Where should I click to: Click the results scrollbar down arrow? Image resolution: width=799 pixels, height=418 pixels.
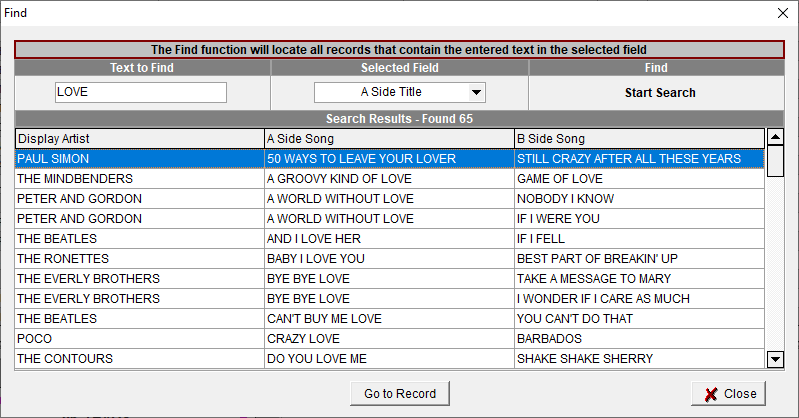[775, 359]
